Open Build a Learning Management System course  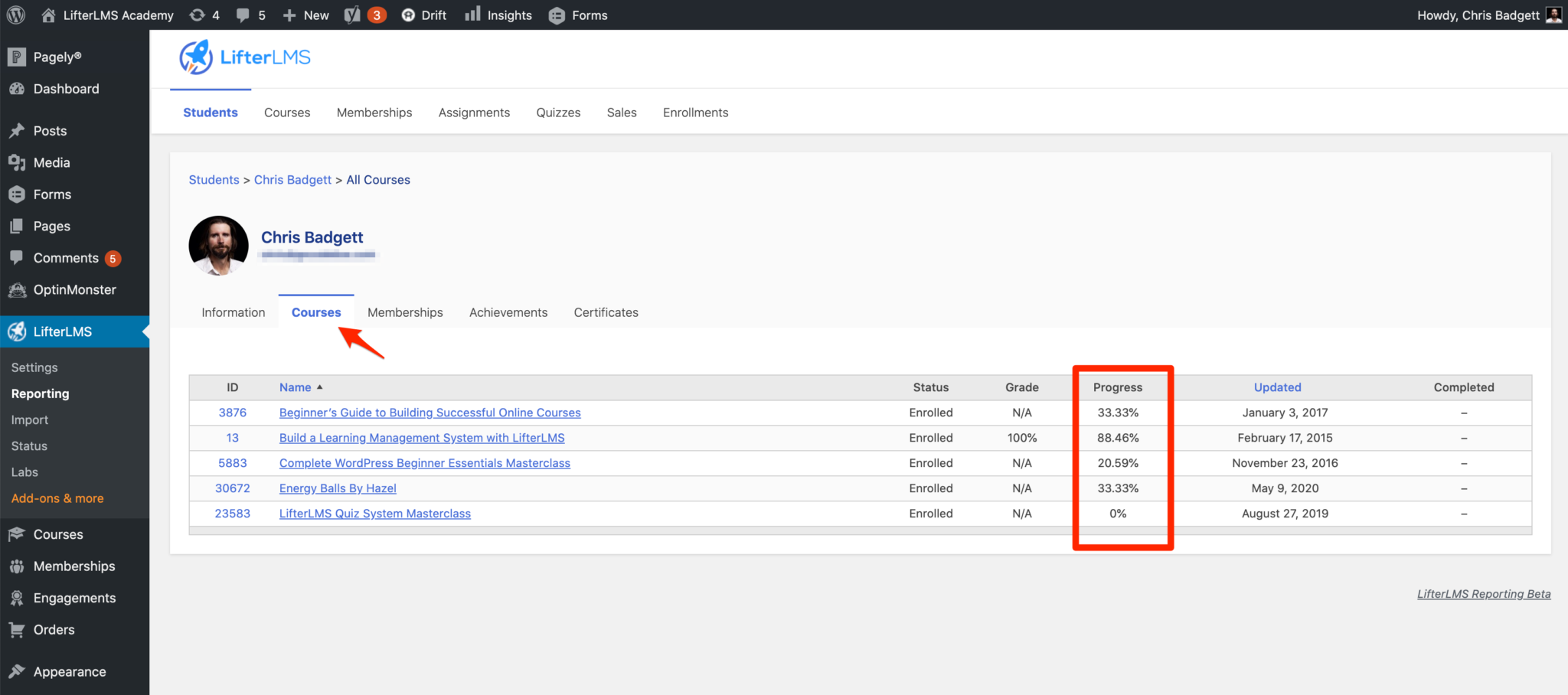(x=422, y=438)
